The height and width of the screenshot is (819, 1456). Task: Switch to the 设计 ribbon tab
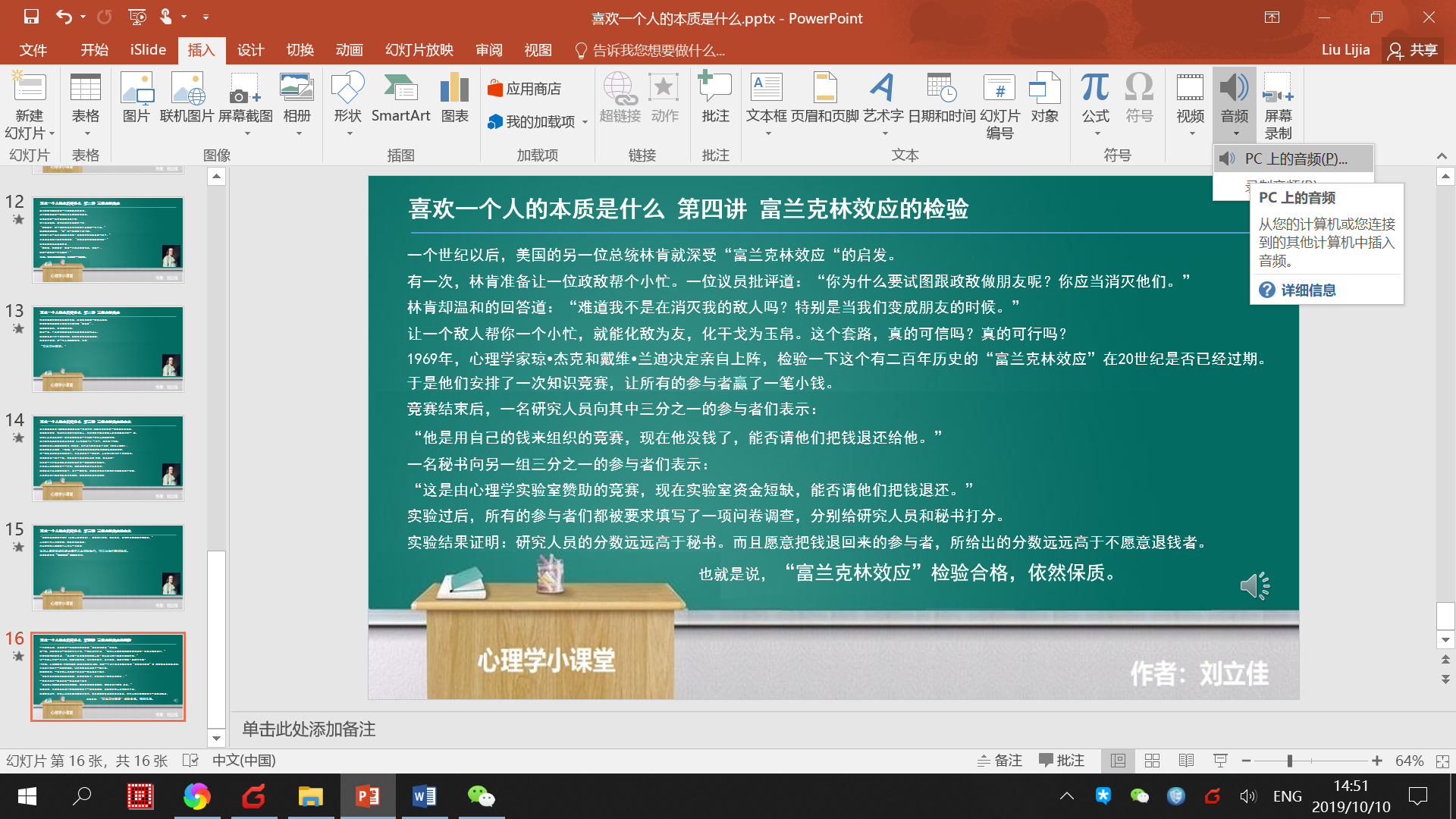[250, 50]
